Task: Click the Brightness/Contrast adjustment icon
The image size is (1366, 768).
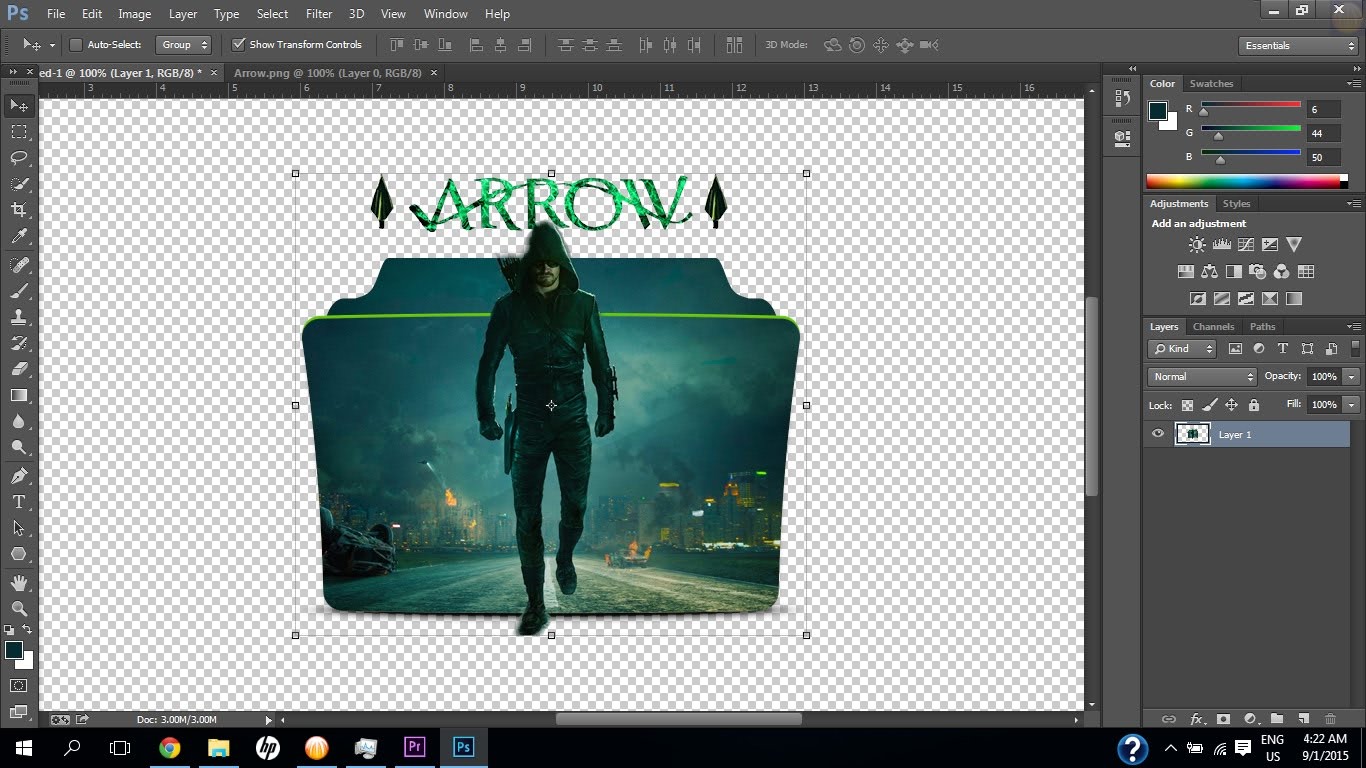Action: (1197, 245)
